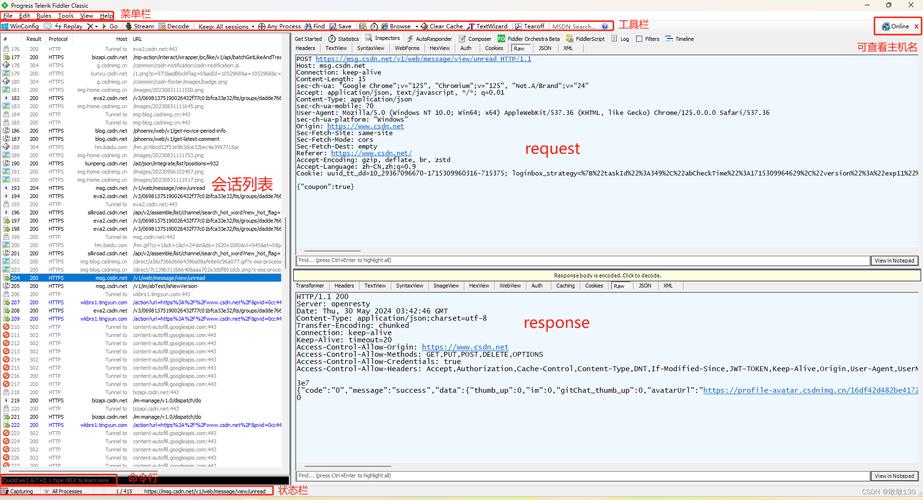Click View in Notepad under the request

click(894, 260)
